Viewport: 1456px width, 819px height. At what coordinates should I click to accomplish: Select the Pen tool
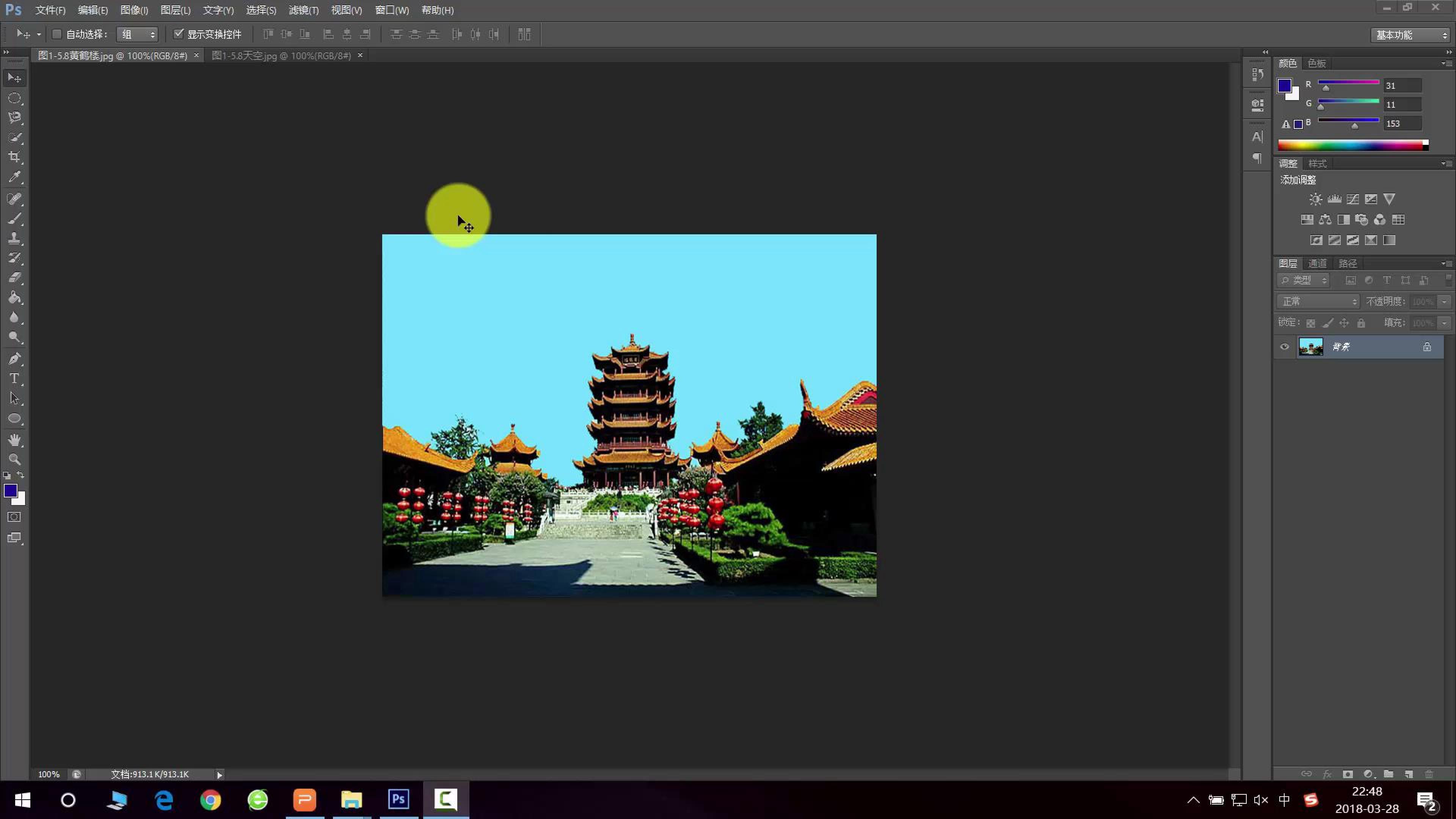15,358
